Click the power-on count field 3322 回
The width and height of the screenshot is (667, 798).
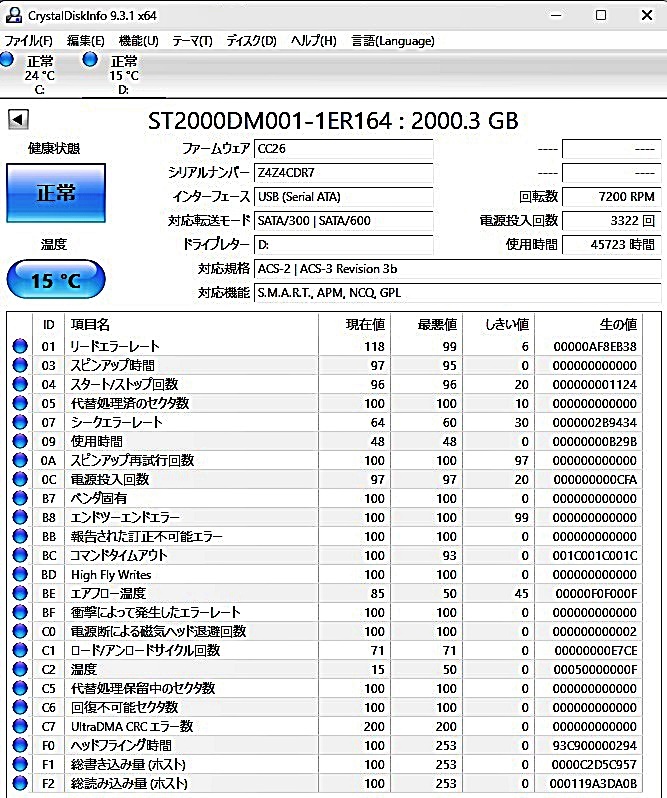pyautogui.click(x=612, y=220)
